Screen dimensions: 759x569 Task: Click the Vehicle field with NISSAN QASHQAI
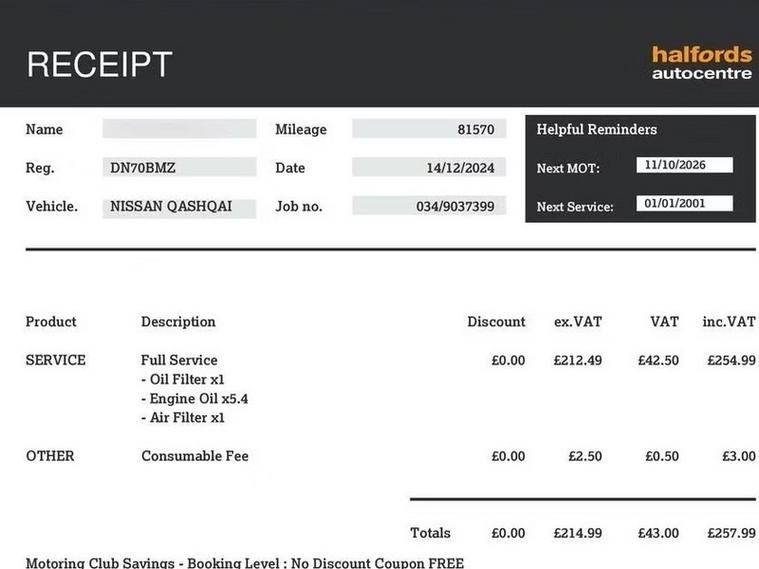pos(179,207)
